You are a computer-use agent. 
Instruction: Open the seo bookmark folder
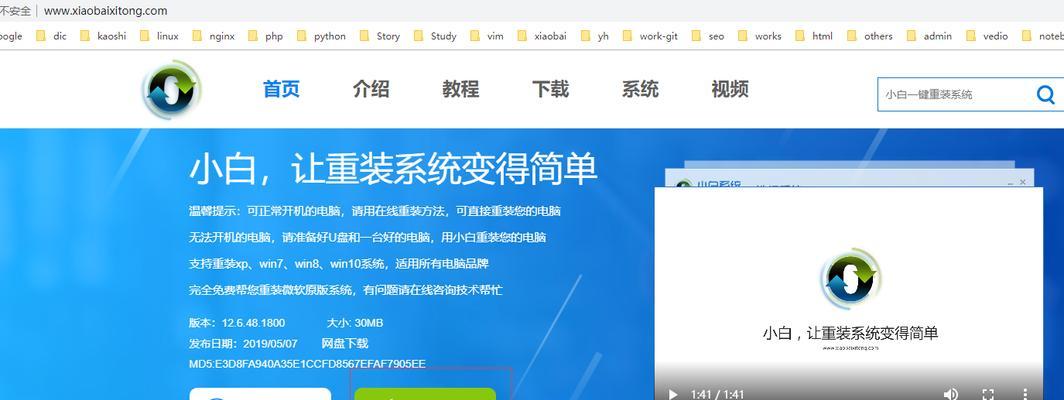(x=708, y=36)
